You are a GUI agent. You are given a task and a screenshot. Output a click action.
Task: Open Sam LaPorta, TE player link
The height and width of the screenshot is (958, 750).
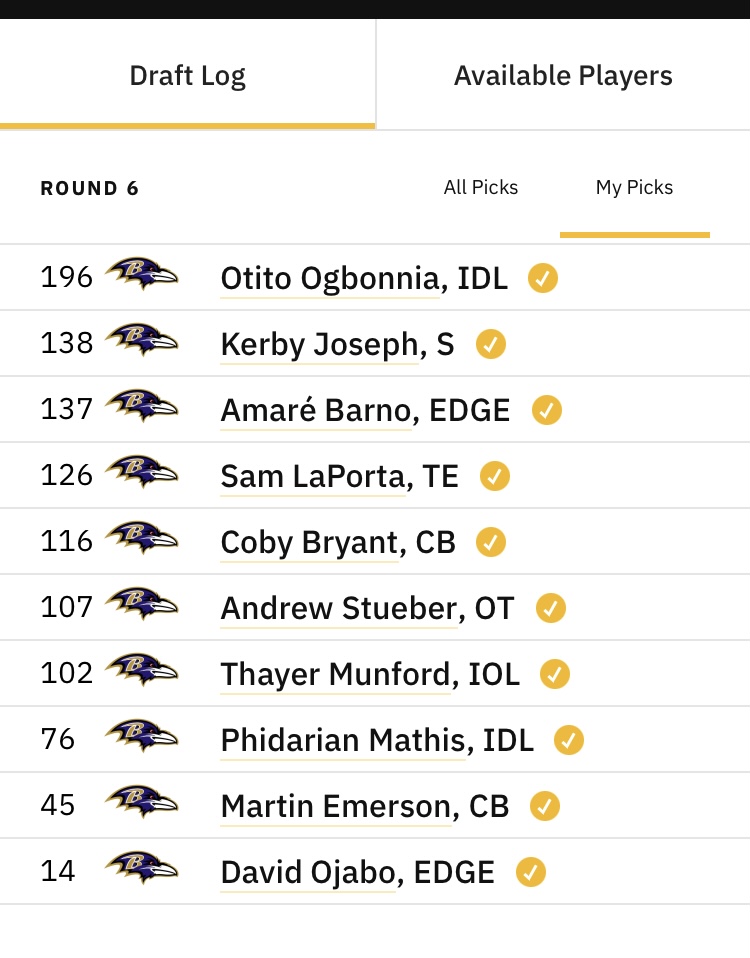coord(340,476)
